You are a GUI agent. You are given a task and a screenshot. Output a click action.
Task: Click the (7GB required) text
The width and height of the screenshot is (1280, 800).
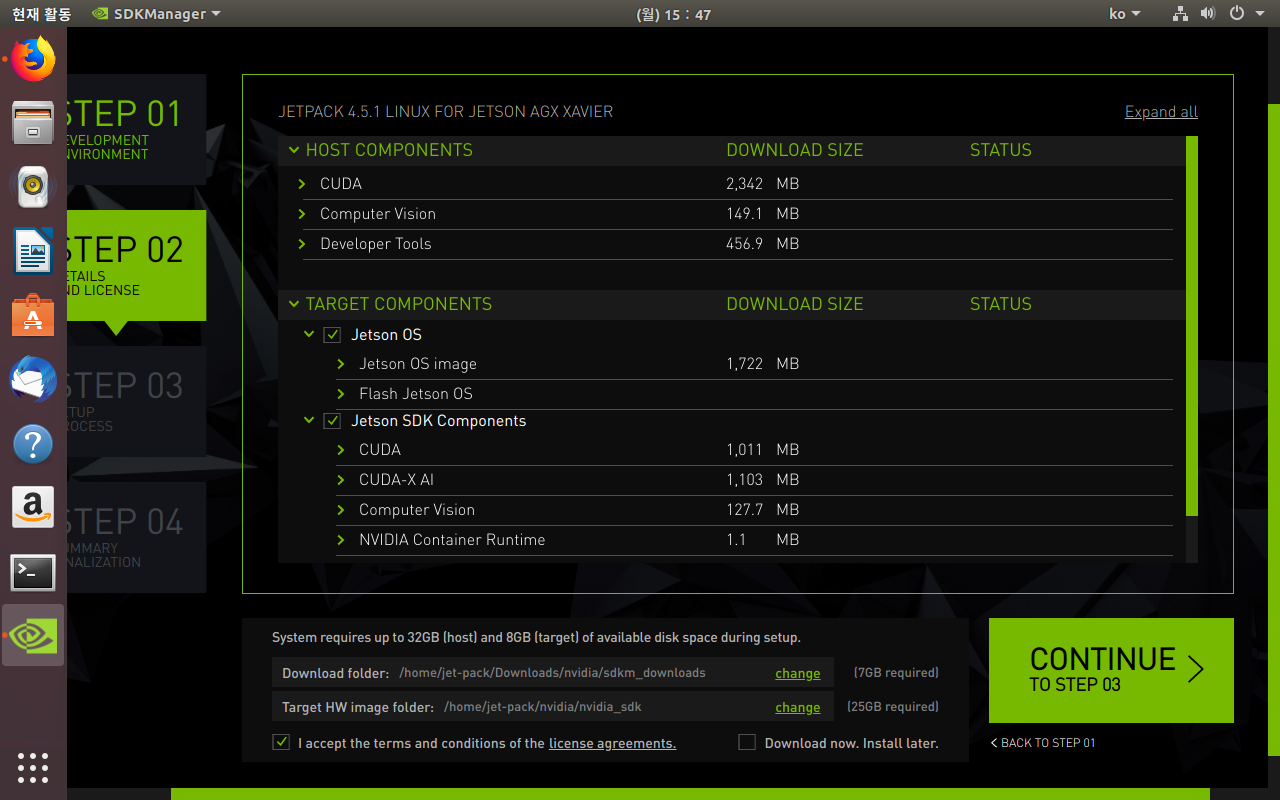pyautogui.click(x=896, y=673)
